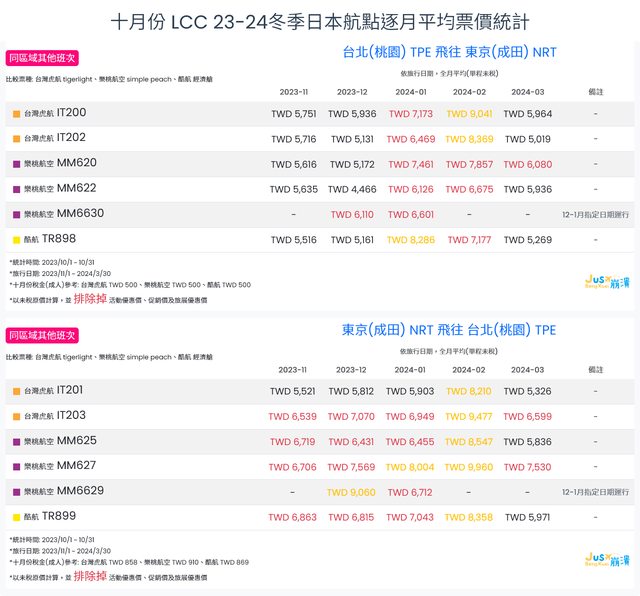The image size is (640, 596).
Task: Click the upper pink 同區域其他班次 badge
Action: pos(42,57)
